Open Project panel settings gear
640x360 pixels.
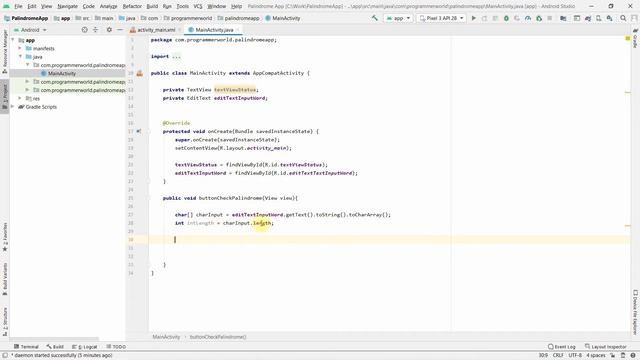coord(109,30)
